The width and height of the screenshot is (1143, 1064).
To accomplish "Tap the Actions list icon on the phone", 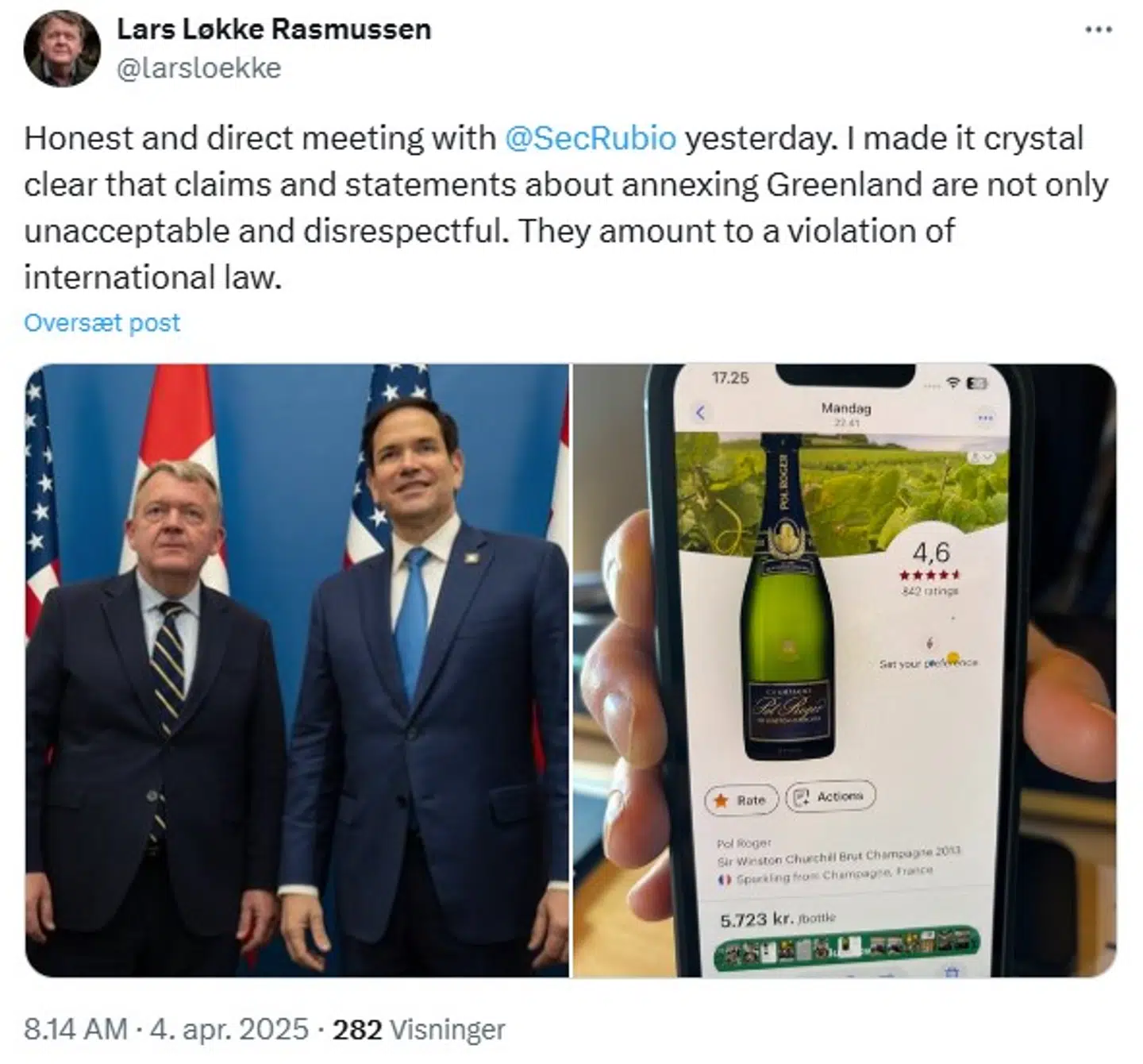I will pos(802,796).
